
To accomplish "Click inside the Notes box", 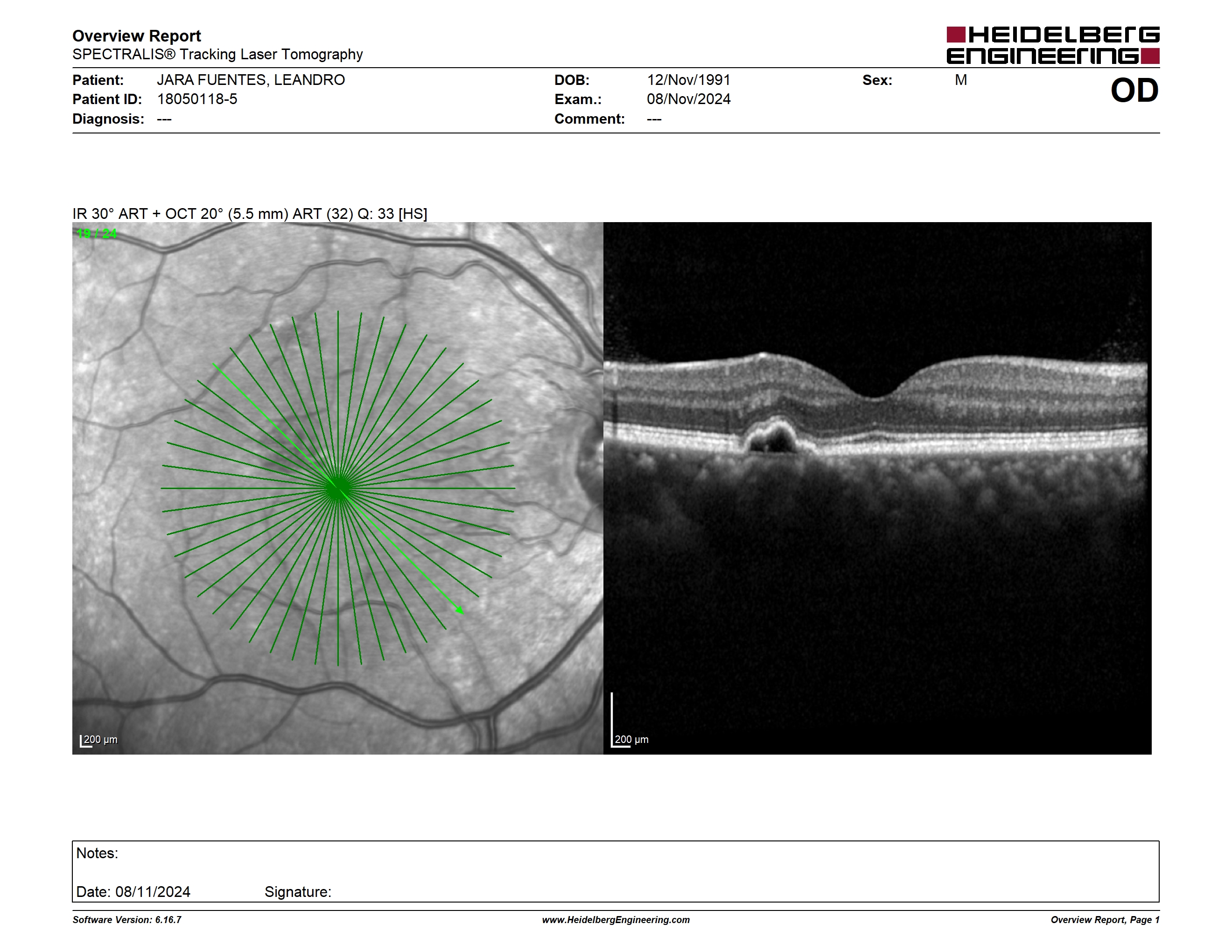I will 616,871.
